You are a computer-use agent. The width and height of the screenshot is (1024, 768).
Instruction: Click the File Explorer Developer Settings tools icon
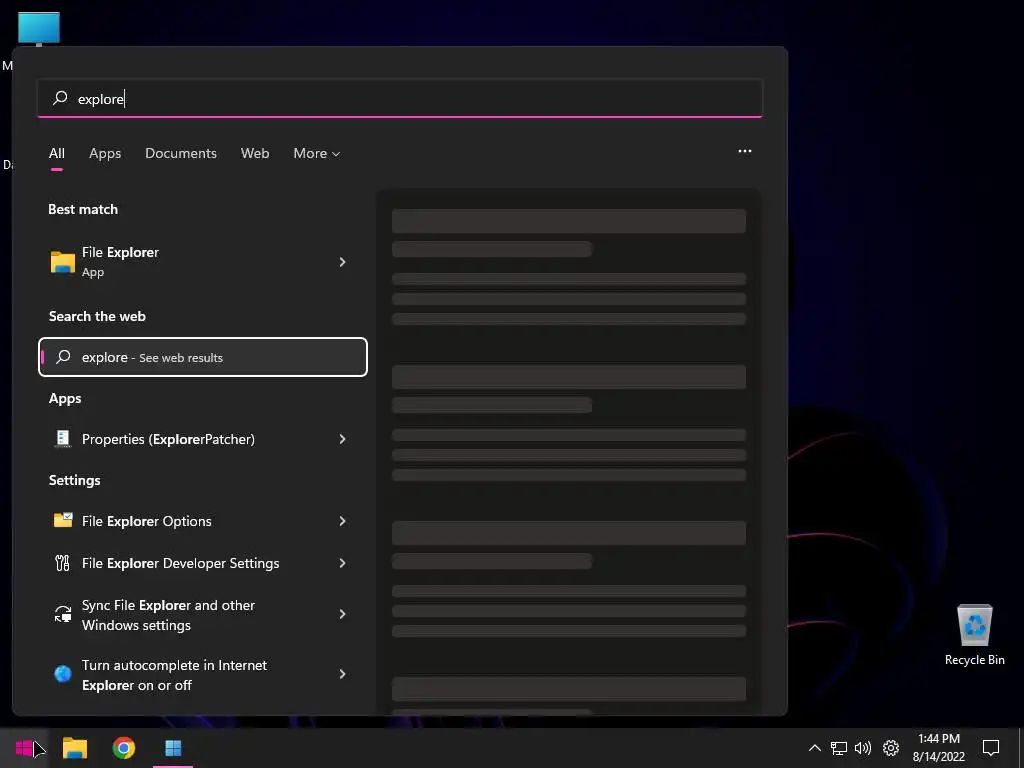63,563
